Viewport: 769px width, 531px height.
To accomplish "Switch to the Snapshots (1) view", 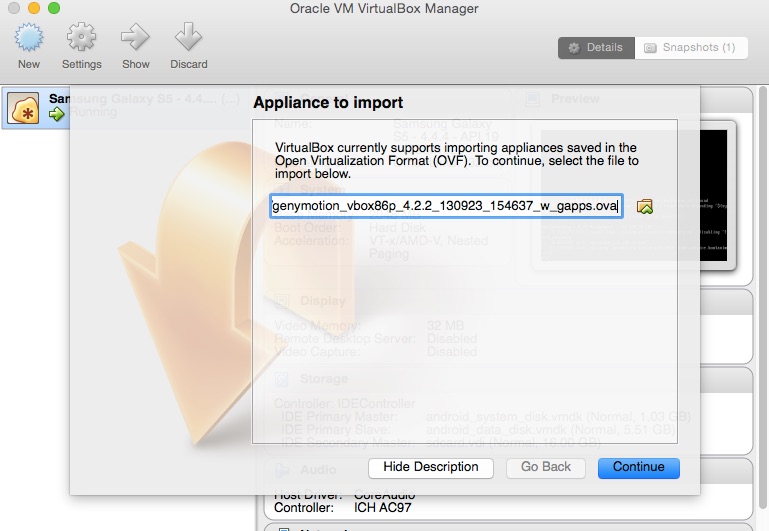I will (x=691, y=48).
